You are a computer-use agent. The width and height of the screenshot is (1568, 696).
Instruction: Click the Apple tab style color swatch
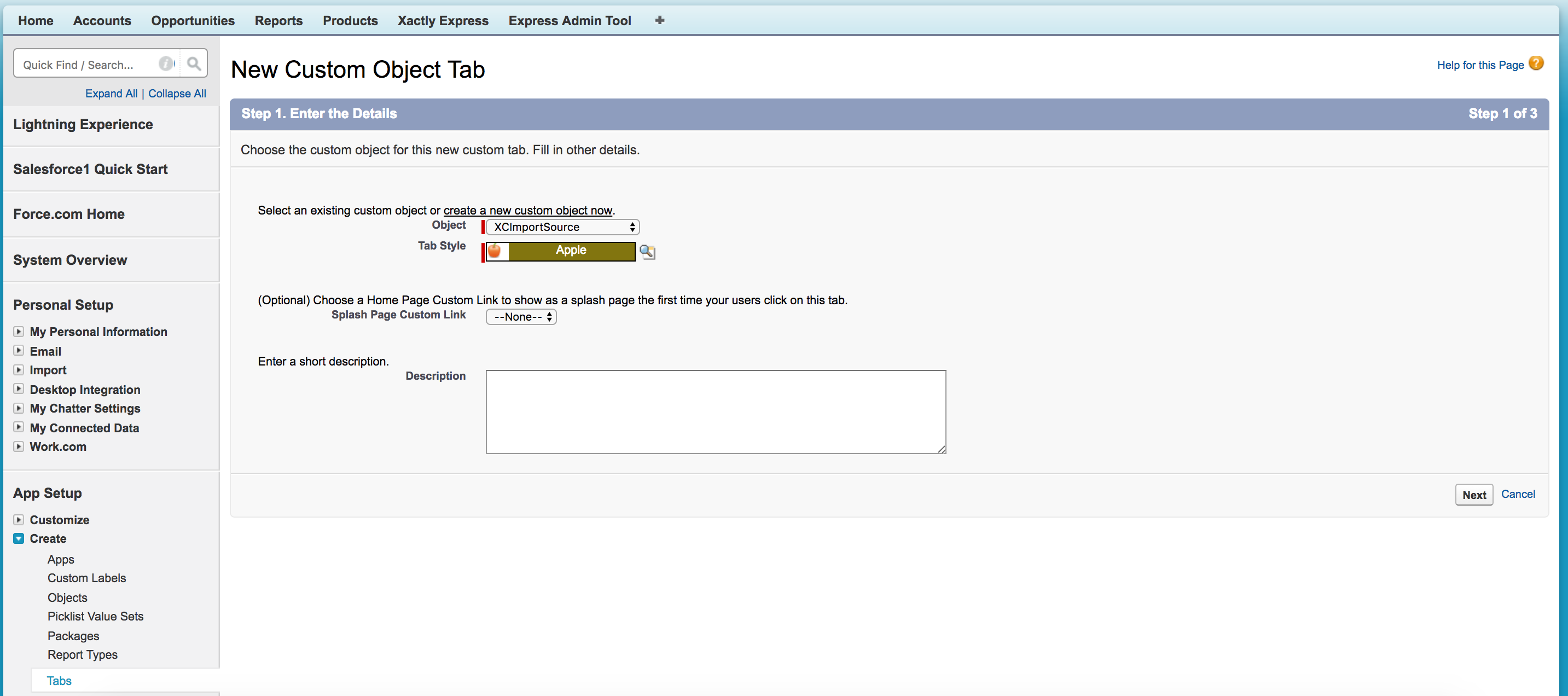[572, 251]
